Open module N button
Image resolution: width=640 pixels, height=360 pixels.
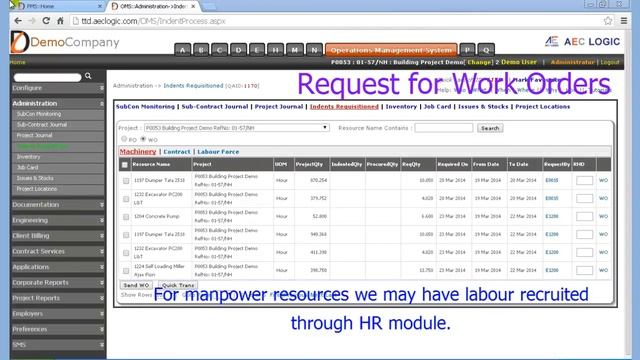click(314, 50)
